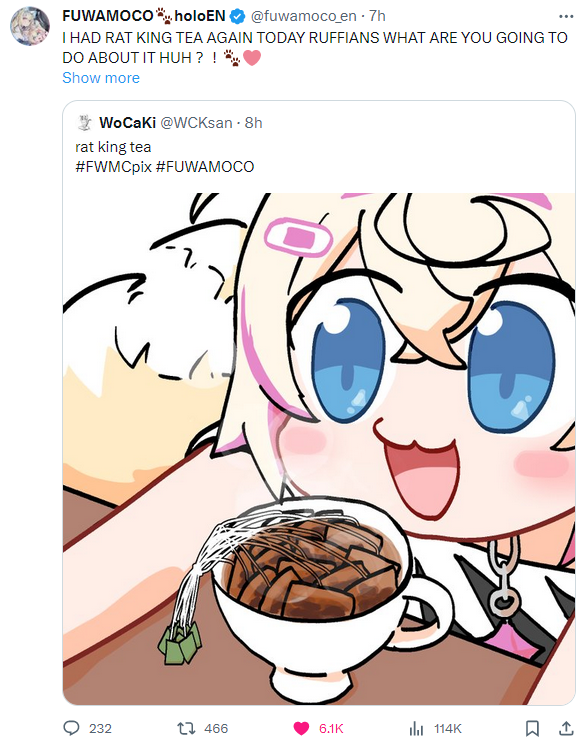The width and height of the screenshot is (587, 747).
Task: Open the view analytics bar chart icon
Action: pyautogui.click(x=416, y=728)
